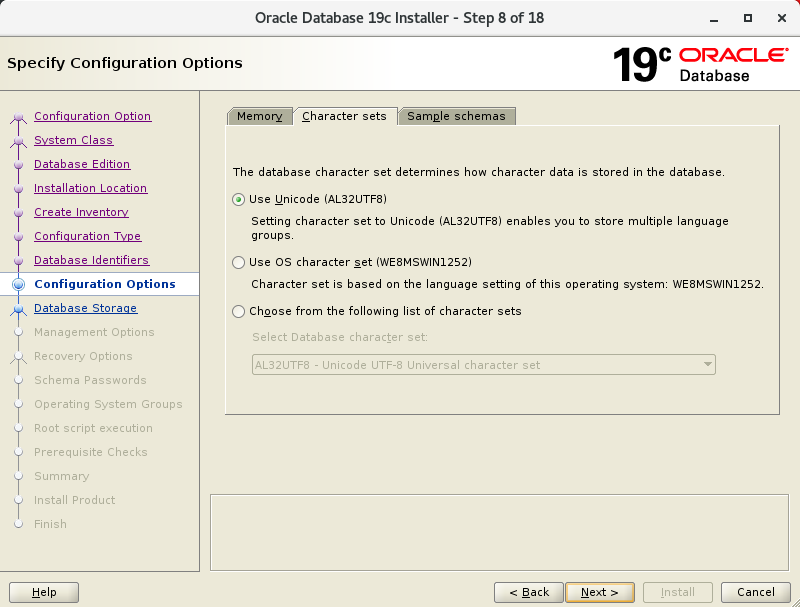This screenshot has height=607, width=800.
Task: Click the Recovery Options disabled step
Action: point(83,356)
